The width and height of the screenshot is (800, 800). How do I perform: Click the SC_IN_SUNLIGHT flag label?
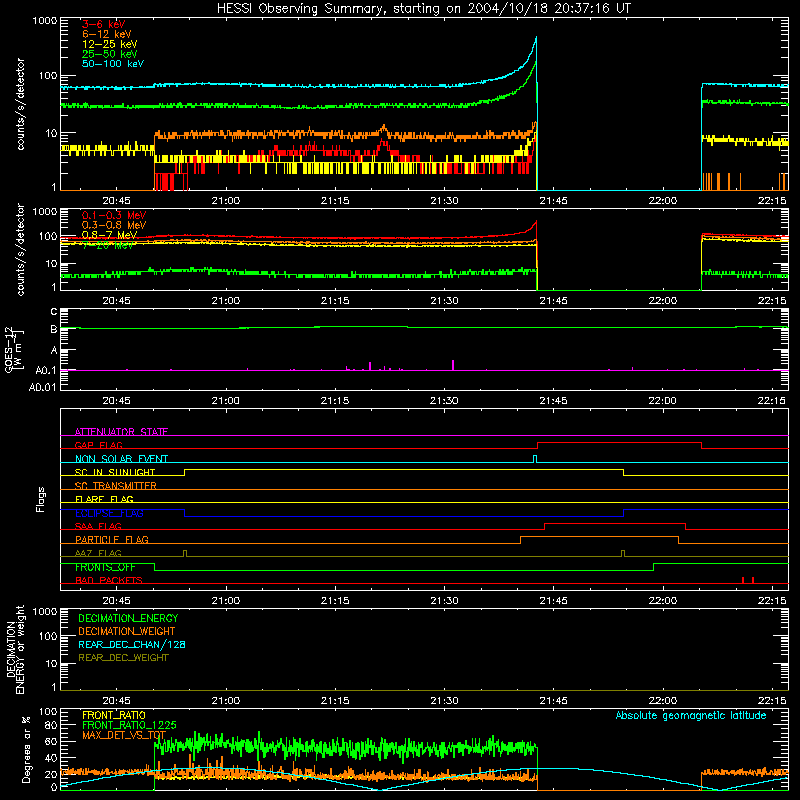coord(115,472)
